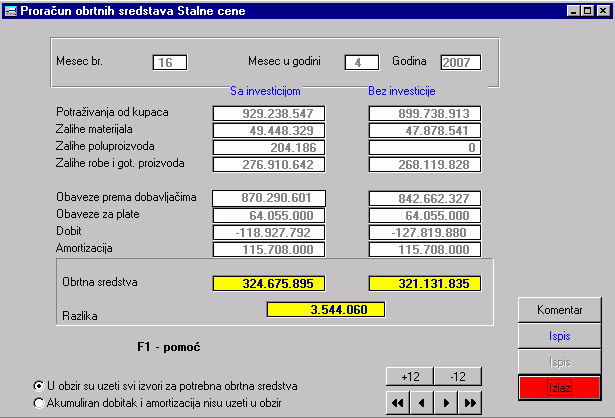Click the 'Sa investicijom' column heading
The height and width of the screenshot is (418, 615).
click(x=265, y=91)
